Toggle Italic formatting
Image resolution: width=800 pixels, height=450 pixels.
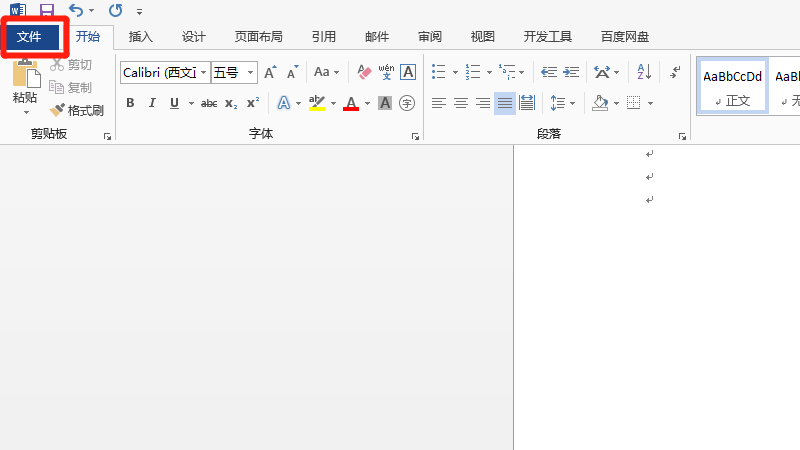pos(152,103)
